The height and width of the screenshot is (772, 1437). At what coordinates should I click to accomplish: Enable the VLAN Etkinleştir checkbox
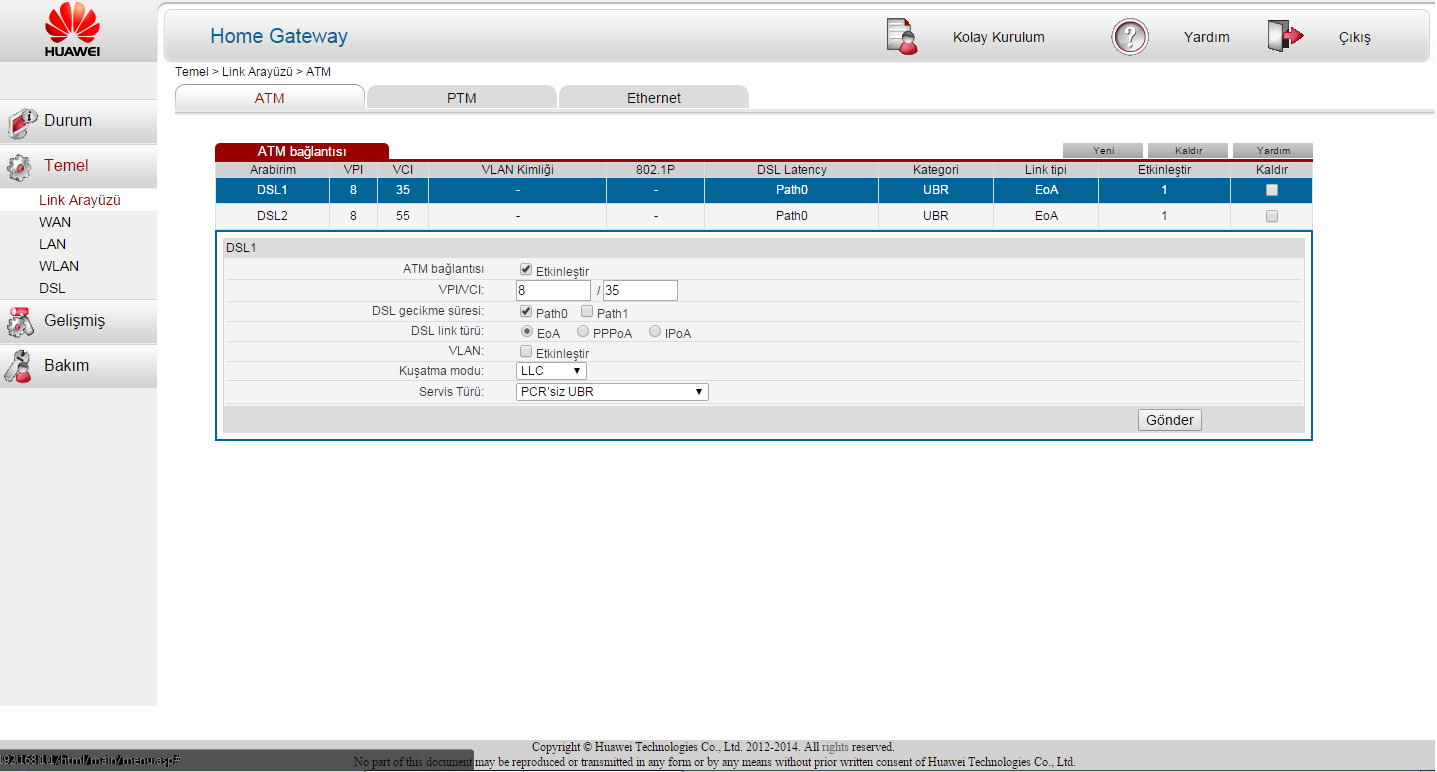click(526, 352)
